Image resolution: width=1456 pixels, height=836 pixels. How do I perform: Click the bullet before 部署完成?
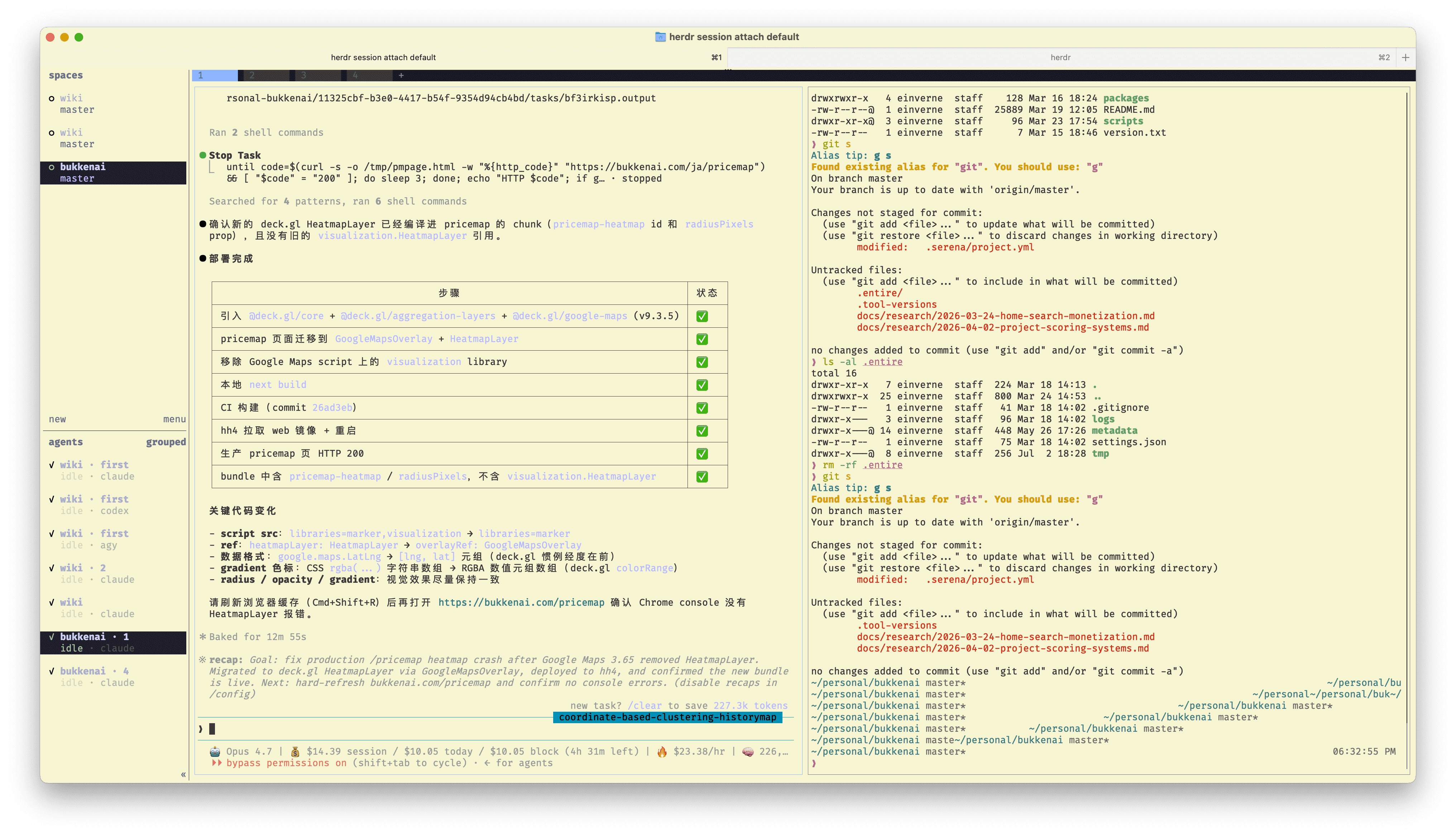tap(203, 258)
